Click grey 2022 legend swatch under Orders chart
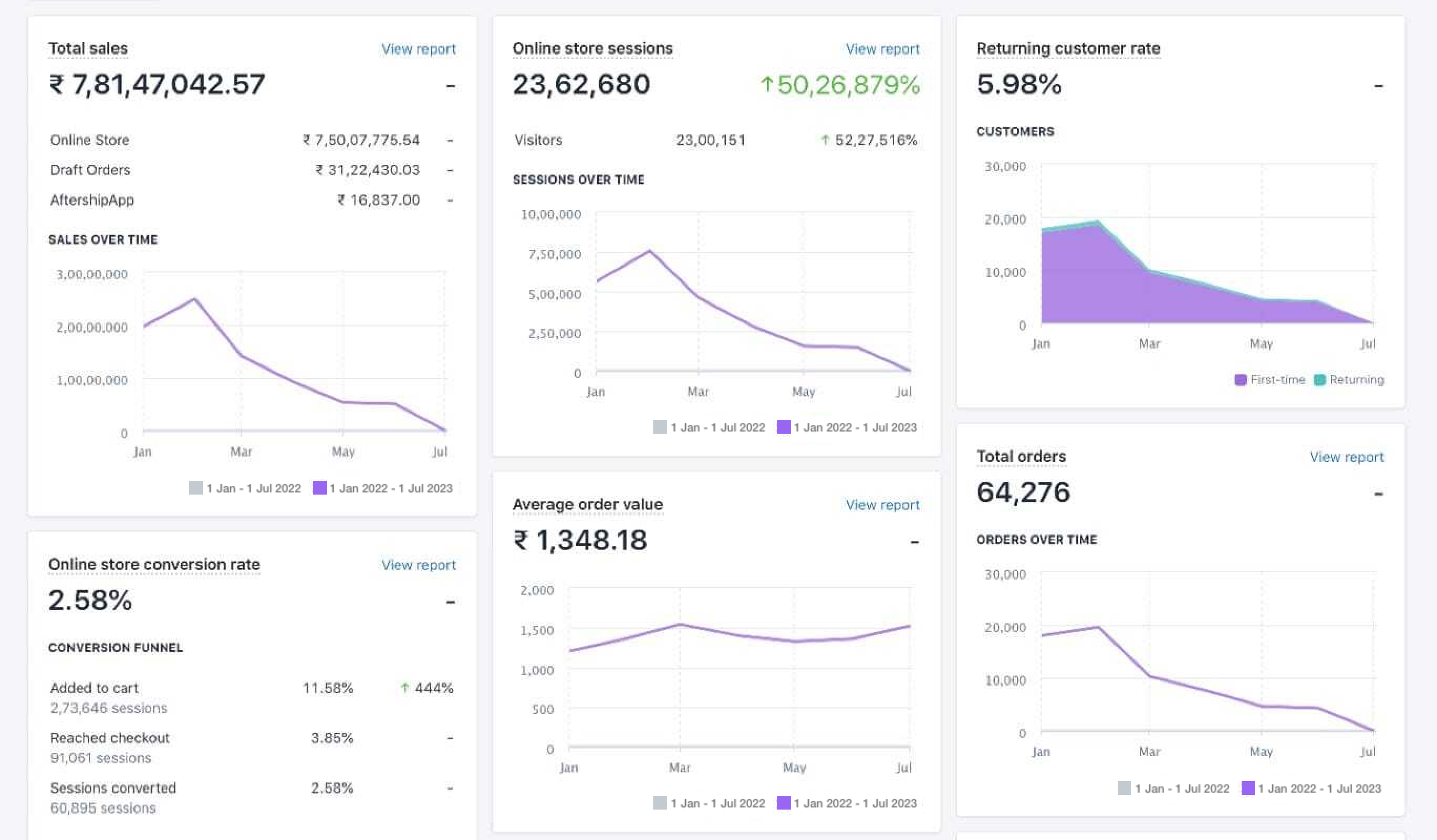Screen dimensions: 1437x840 tap(1124, 788)
